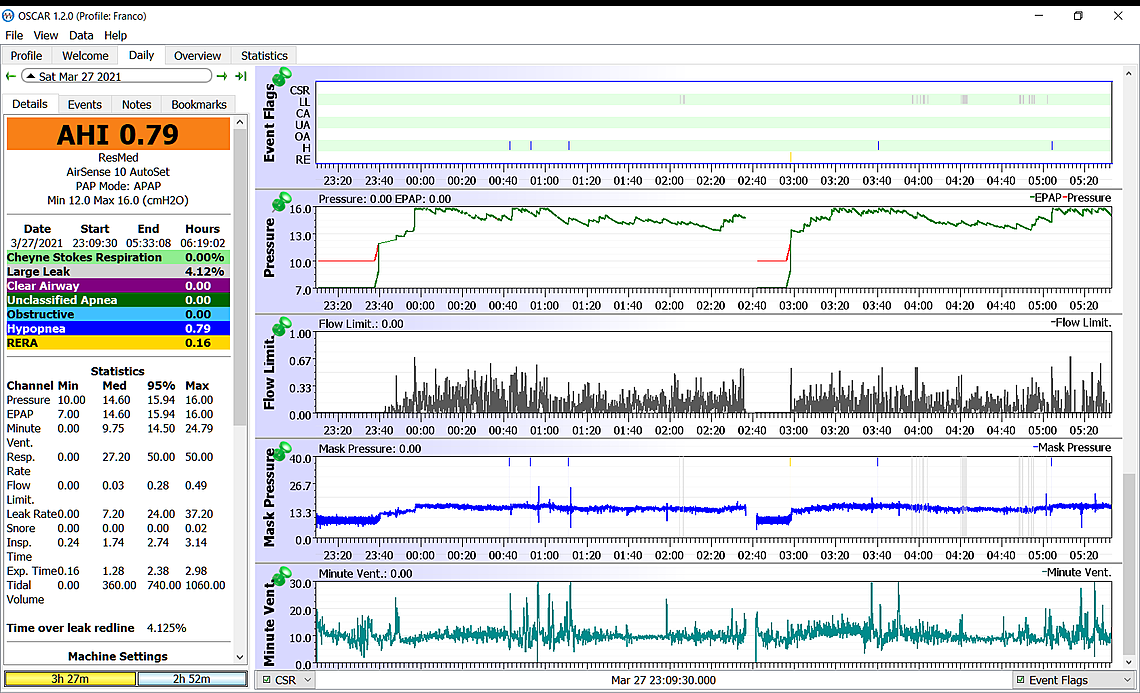
Task: Click the details panel scroll up arrow
Action: pyautogui.click(x=240, y=123)
